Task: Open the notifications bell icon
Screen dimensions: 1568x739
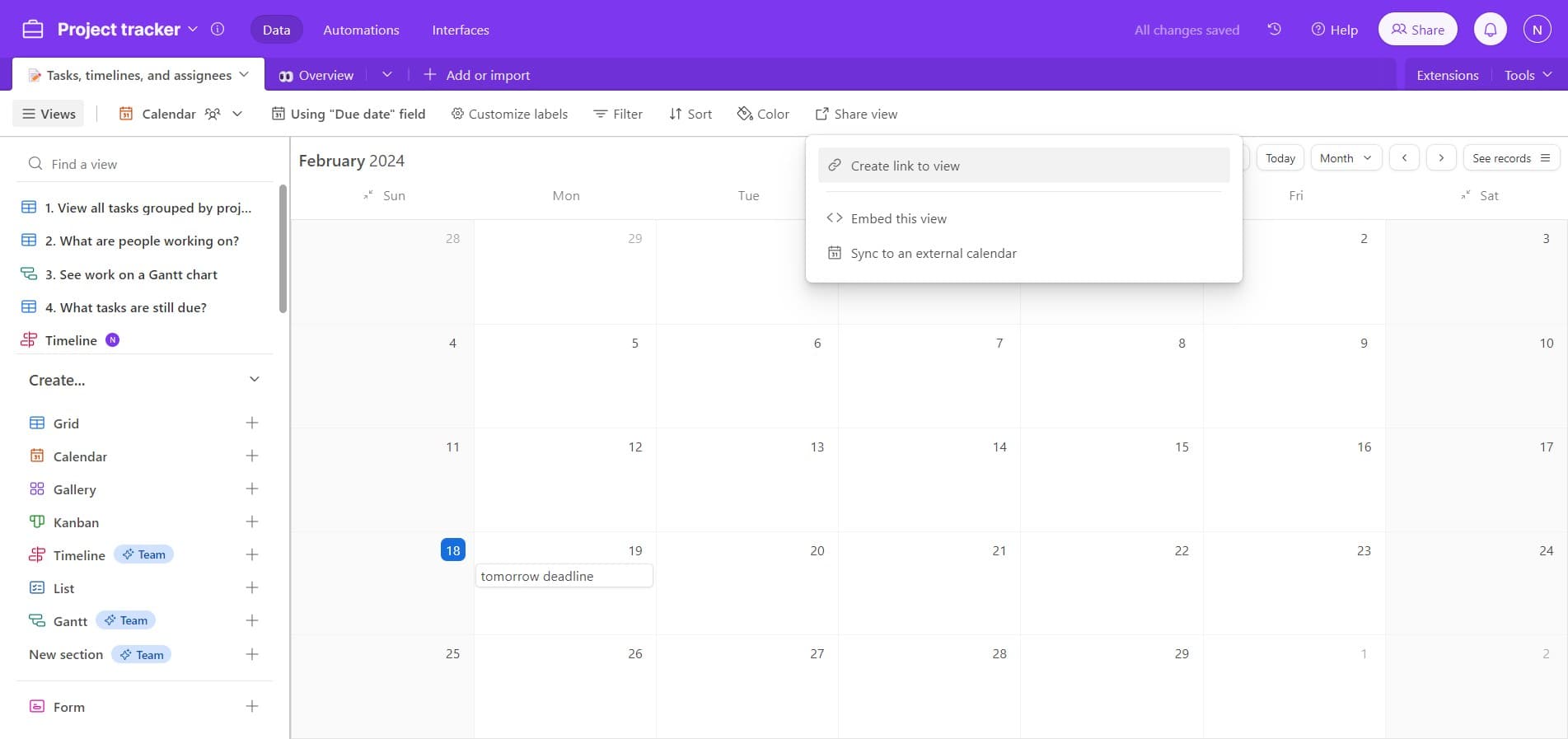Action: pyautogui.click(x=1490, y=30)
